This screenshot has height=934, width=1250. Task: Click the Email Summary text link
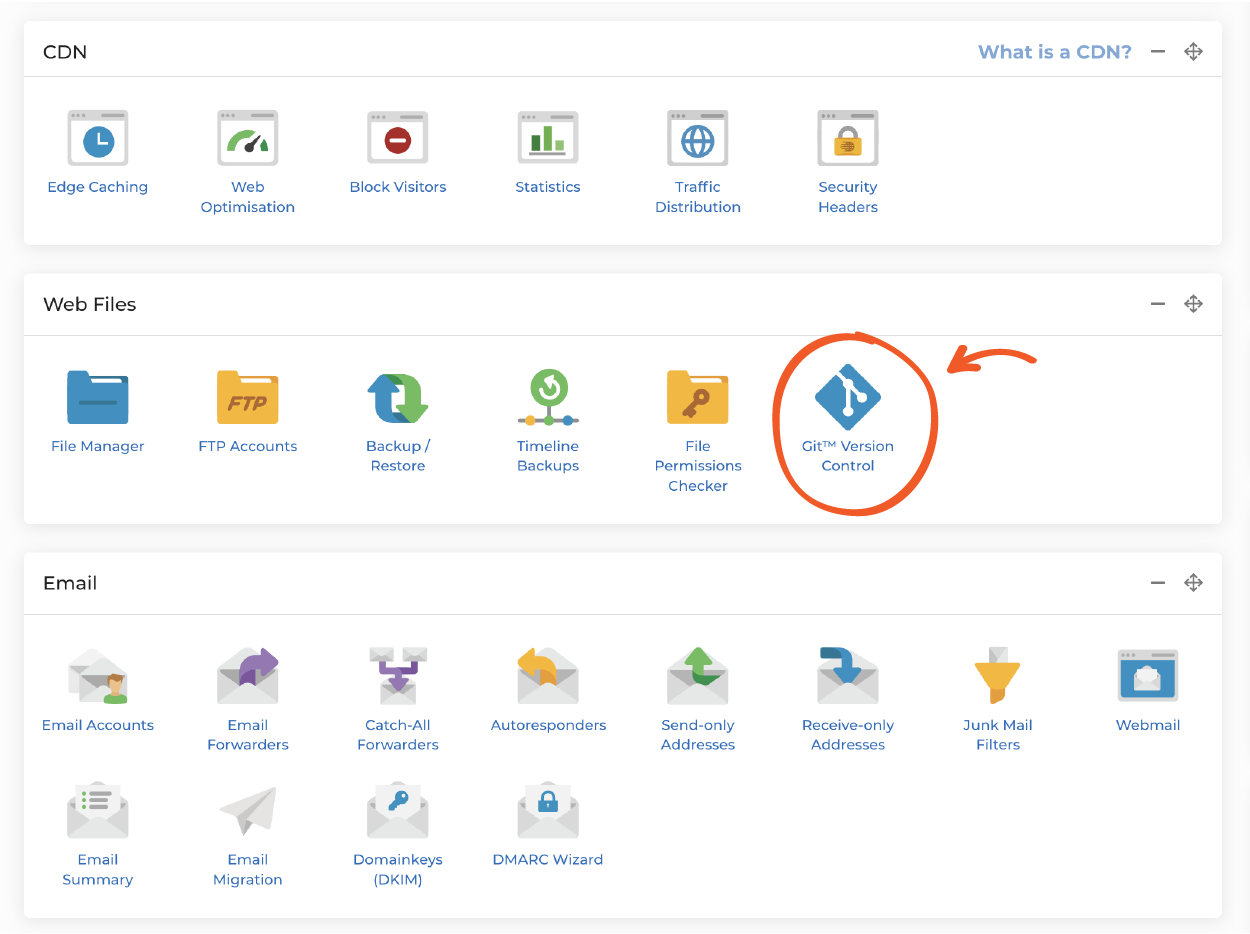pos(98,869)
